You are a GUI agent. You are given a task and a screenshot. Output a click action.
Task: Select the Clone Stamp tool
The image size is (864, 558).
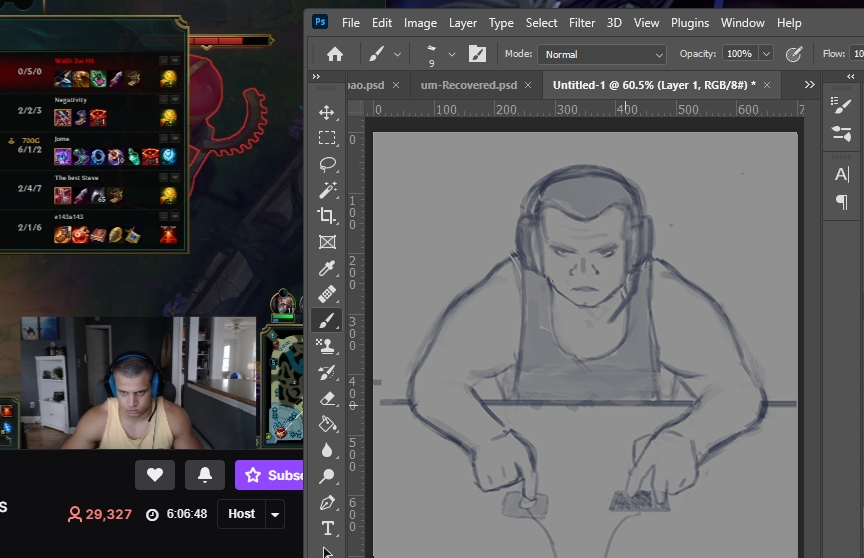(x=327, y=346)
